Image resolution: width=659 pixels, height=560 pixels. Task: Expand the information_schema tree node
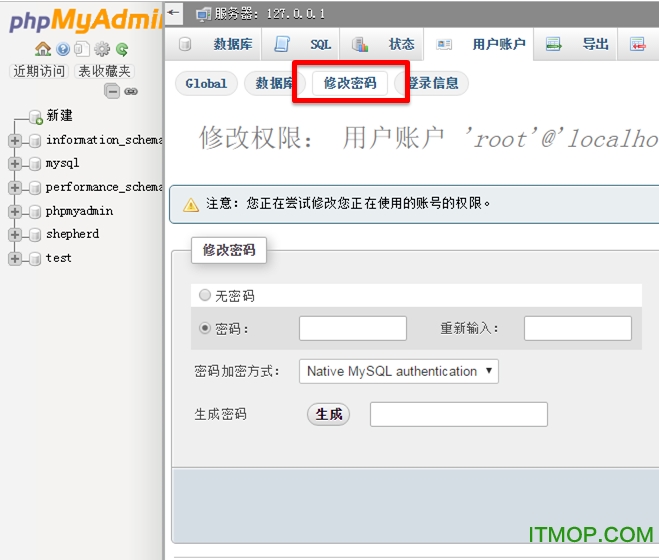15,140
